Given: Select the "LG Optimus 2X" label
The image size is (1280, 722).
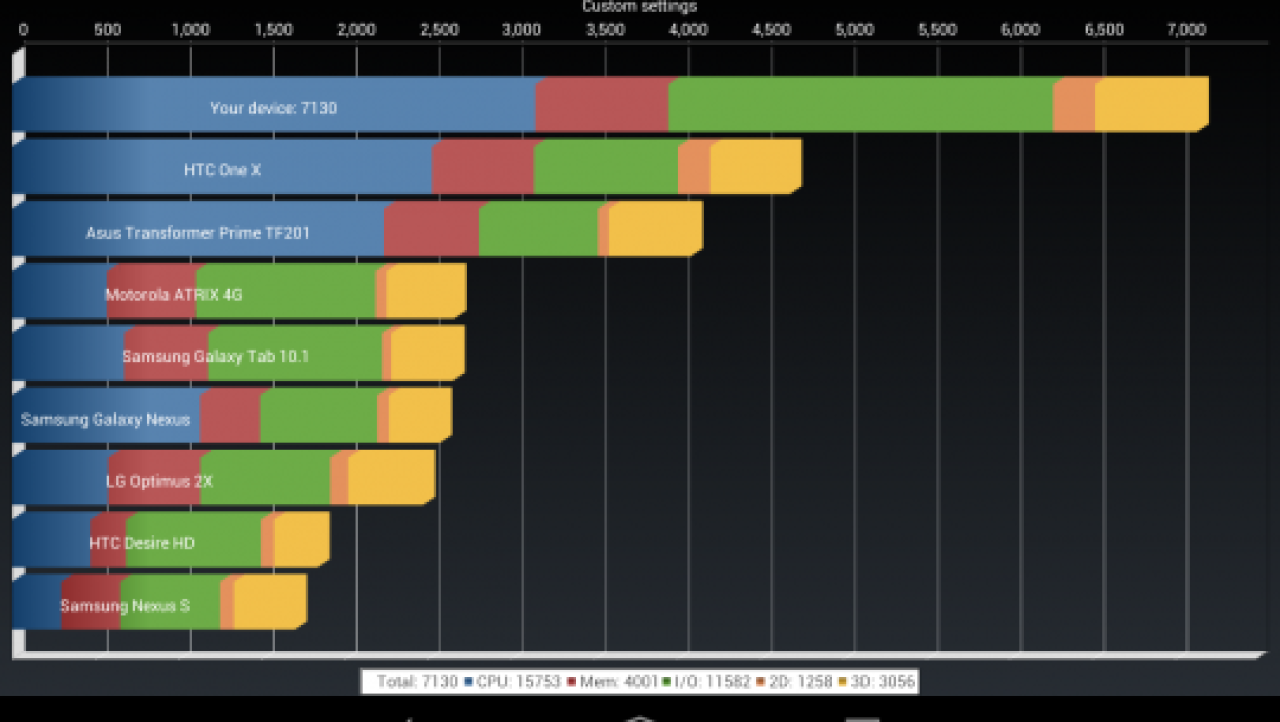Looking at the screenshot, I should point(160,481).
